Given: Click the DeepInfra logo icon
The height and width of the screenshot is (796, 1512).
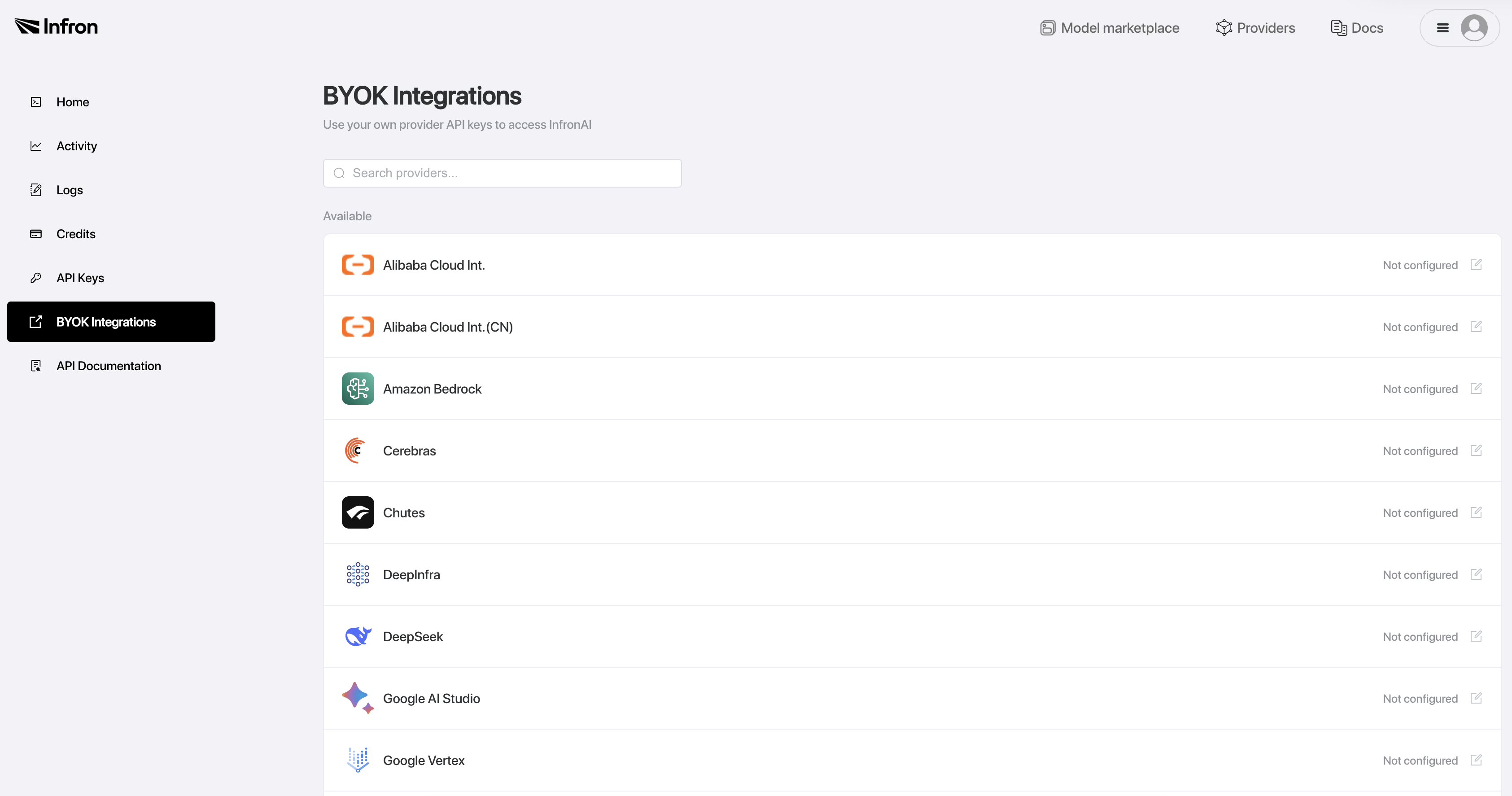Looking at the screenshot, I should coord(358,574).
